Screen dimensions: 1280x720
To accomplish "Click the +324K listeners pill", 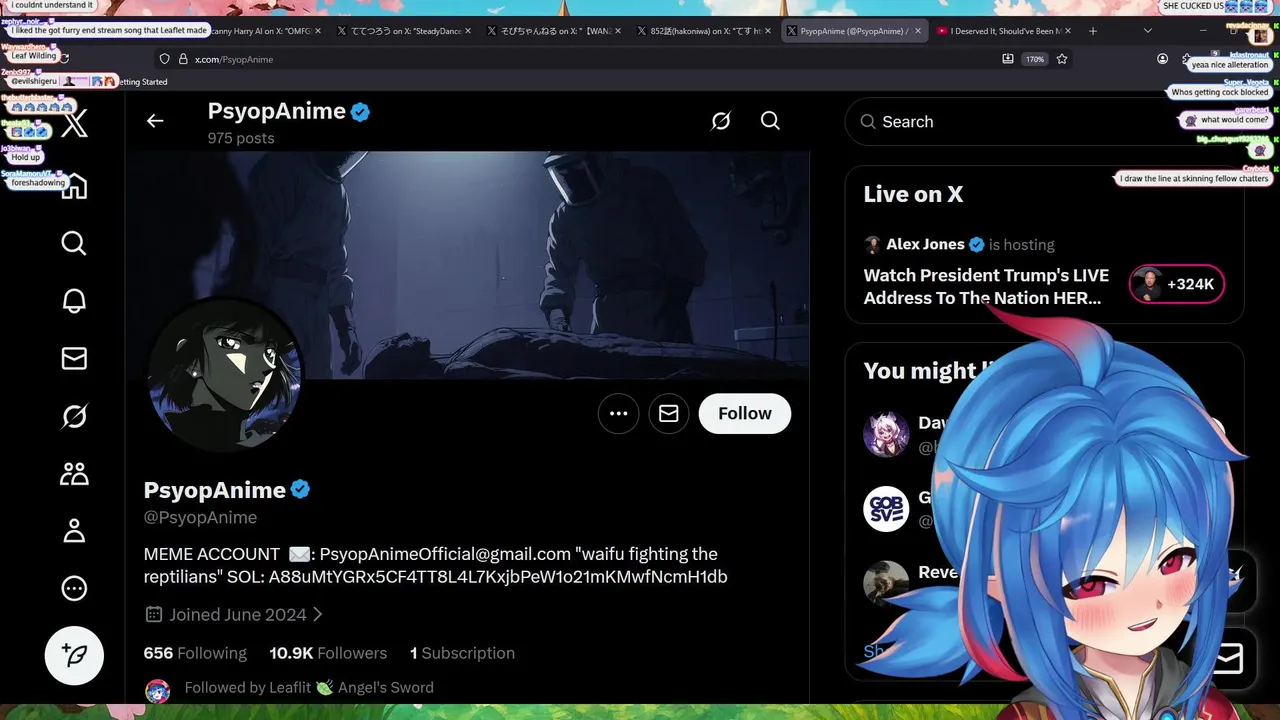I will [1176, 284].
